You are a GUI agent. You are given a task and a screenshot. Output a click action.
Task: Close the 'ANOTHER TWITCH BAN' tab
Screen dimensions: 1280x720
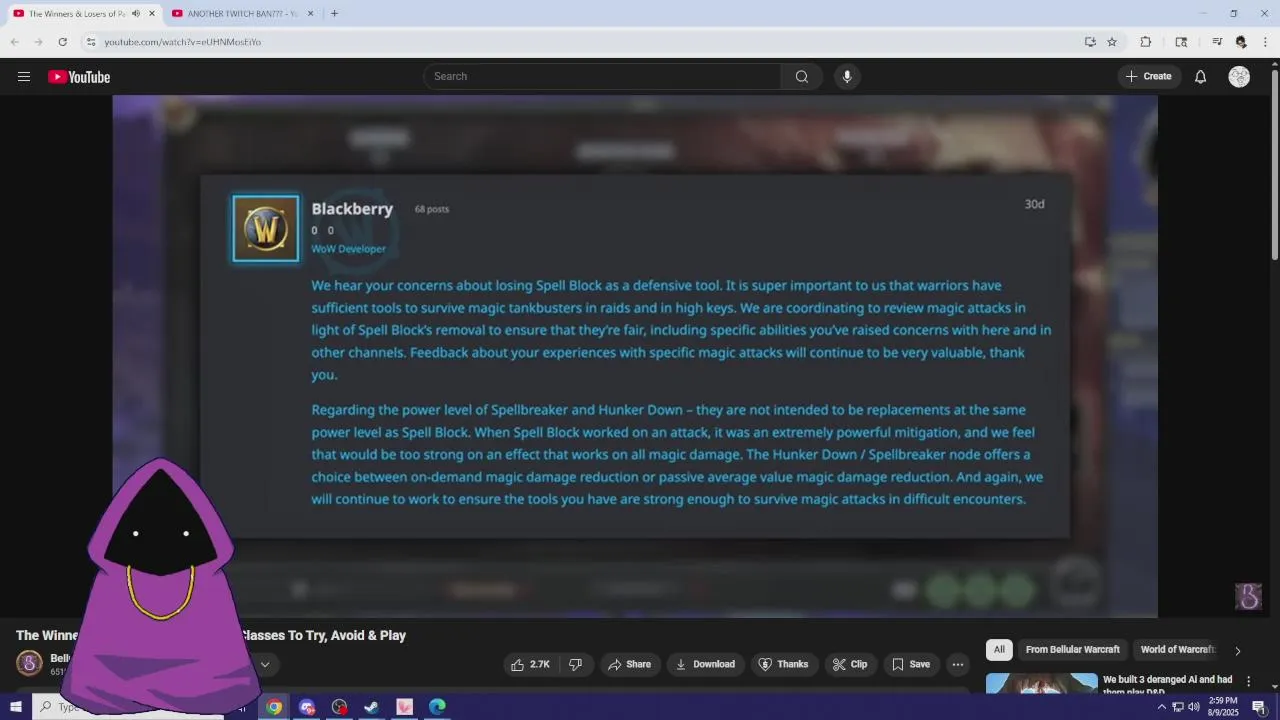(310, 13)
